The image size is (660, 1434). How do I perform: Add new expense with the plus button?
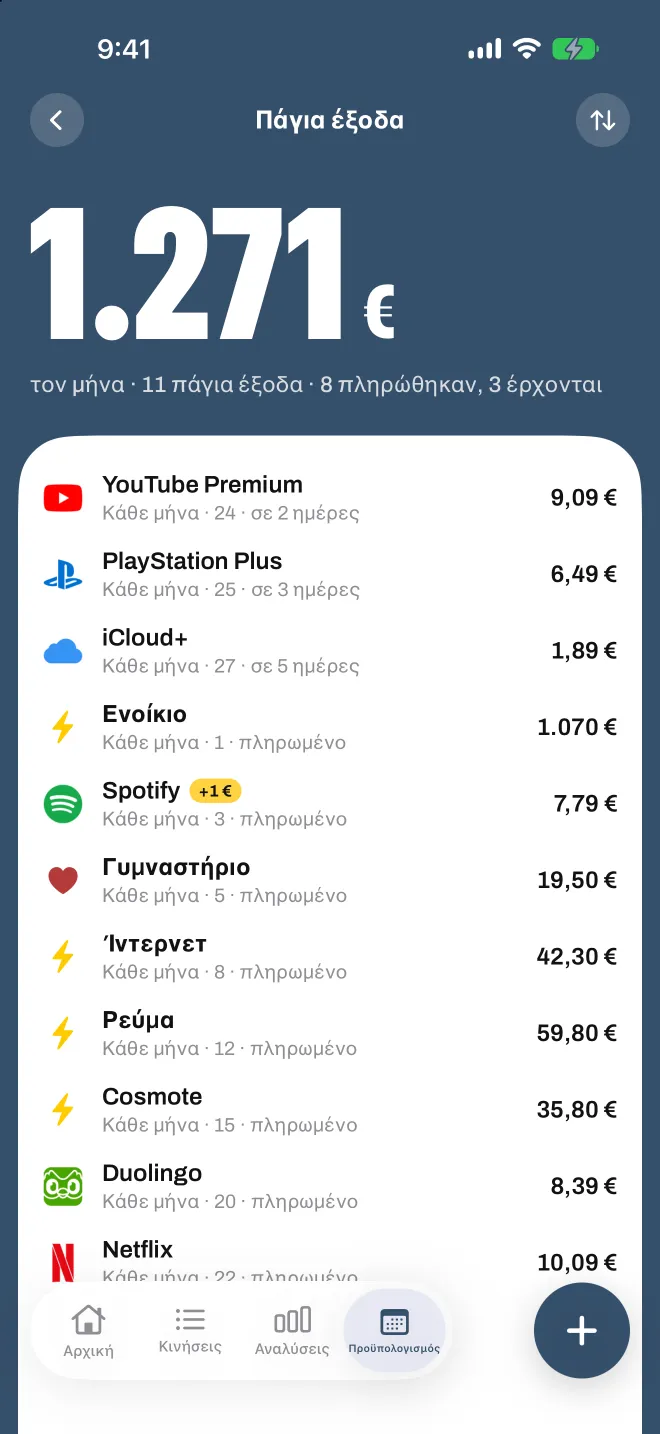(582, 1331)
